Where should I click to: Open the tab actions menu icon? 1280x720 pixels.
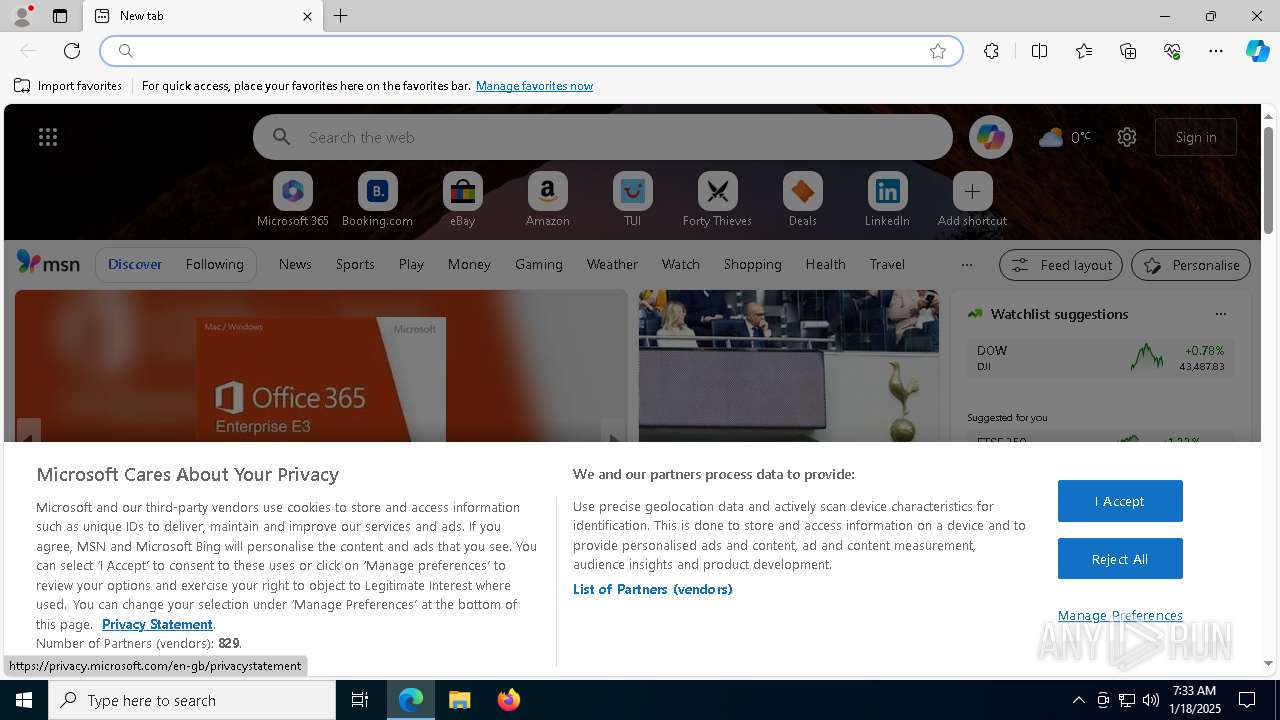point(60,16)
